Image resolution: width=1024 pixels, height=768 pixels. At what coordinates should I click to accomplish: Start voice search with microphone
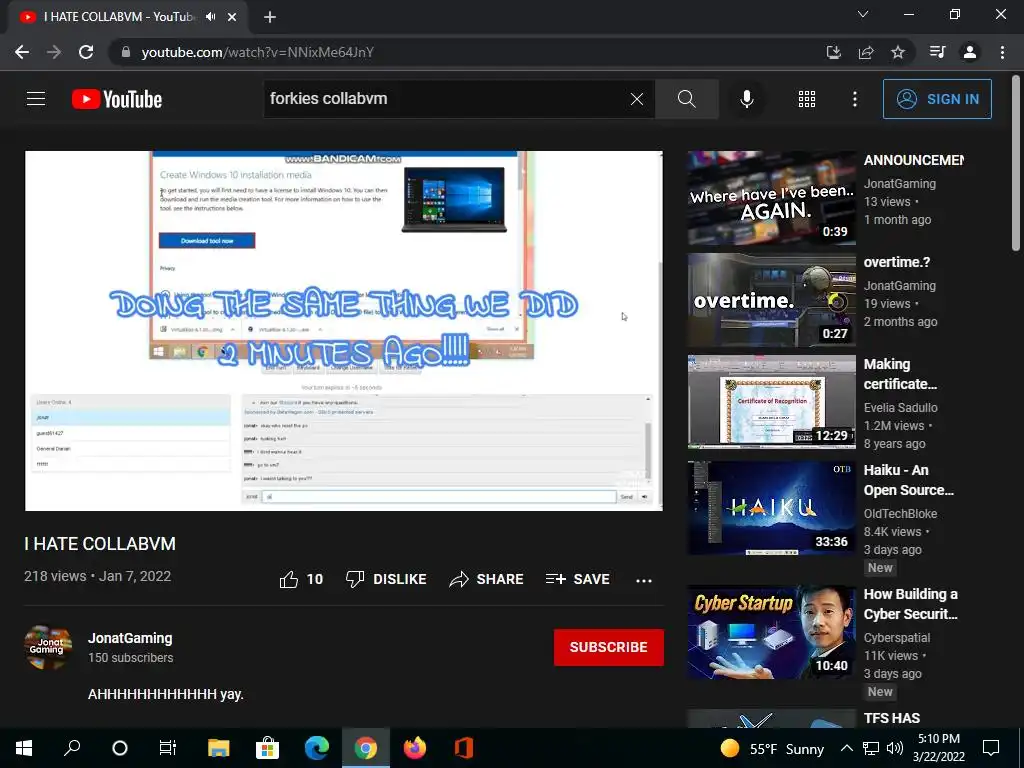[747, 99]
